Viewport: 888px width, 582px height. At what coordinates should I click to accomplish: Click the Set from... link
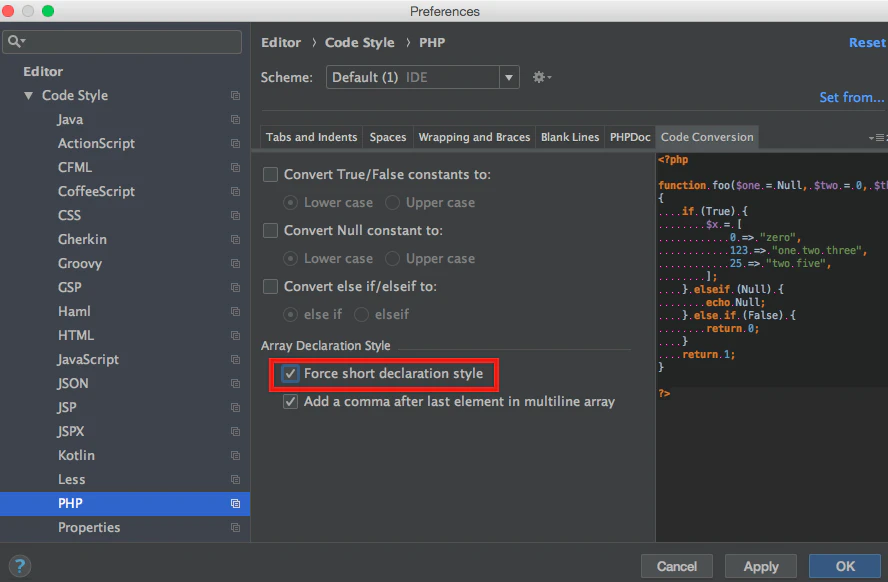pos(851,97)
